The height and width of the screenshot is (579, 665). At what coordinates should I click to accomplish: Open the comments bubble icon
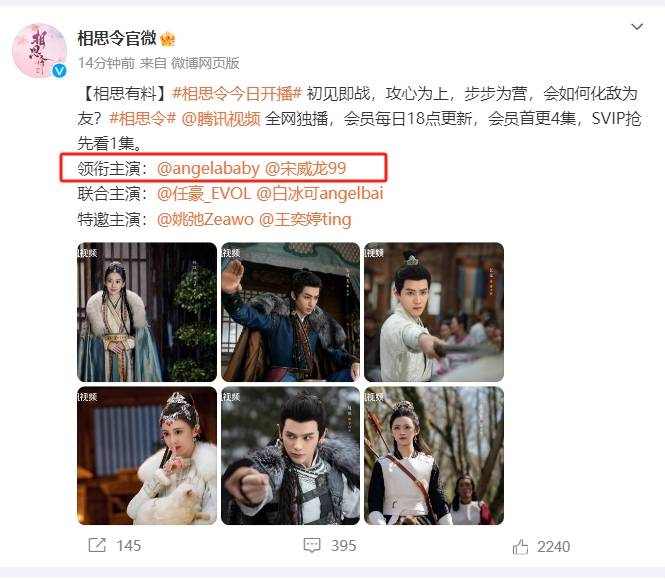(312, 545)
